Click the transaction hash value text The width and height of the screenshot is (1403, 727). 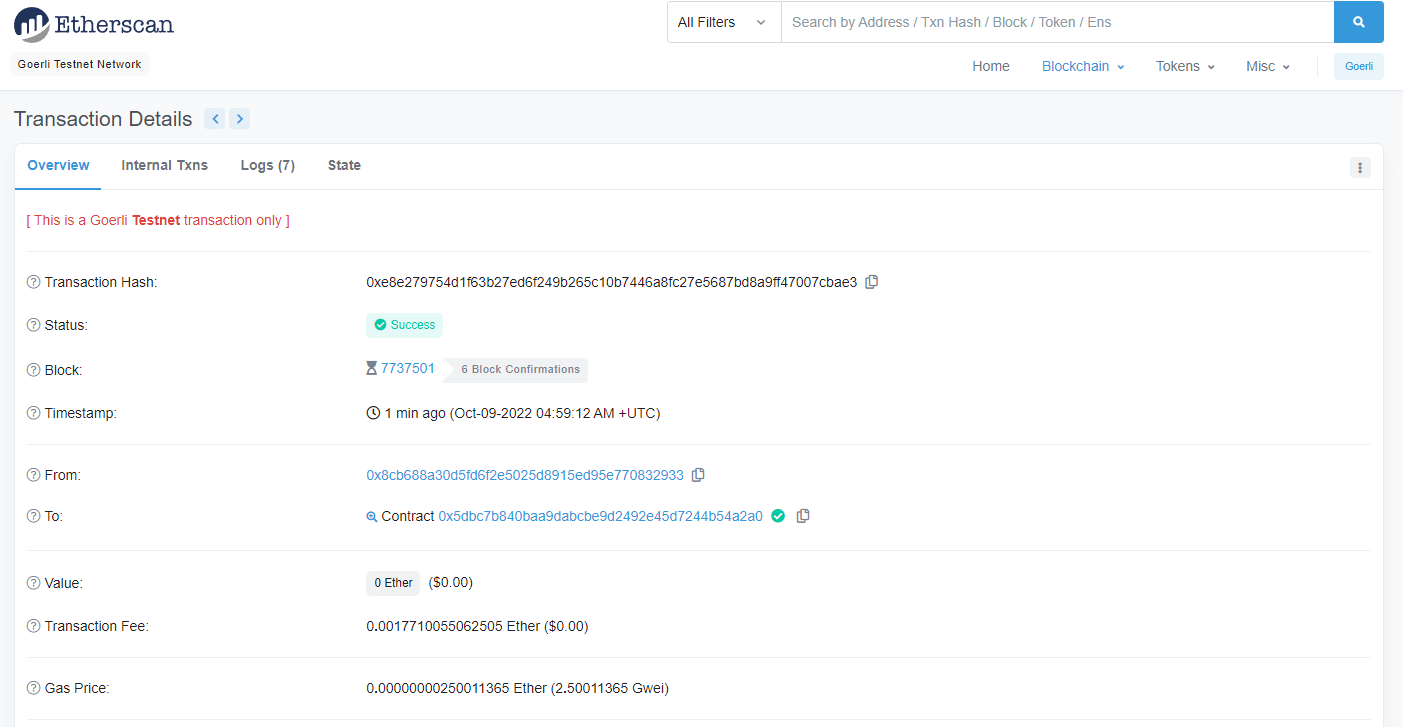[x=612, y=282]
